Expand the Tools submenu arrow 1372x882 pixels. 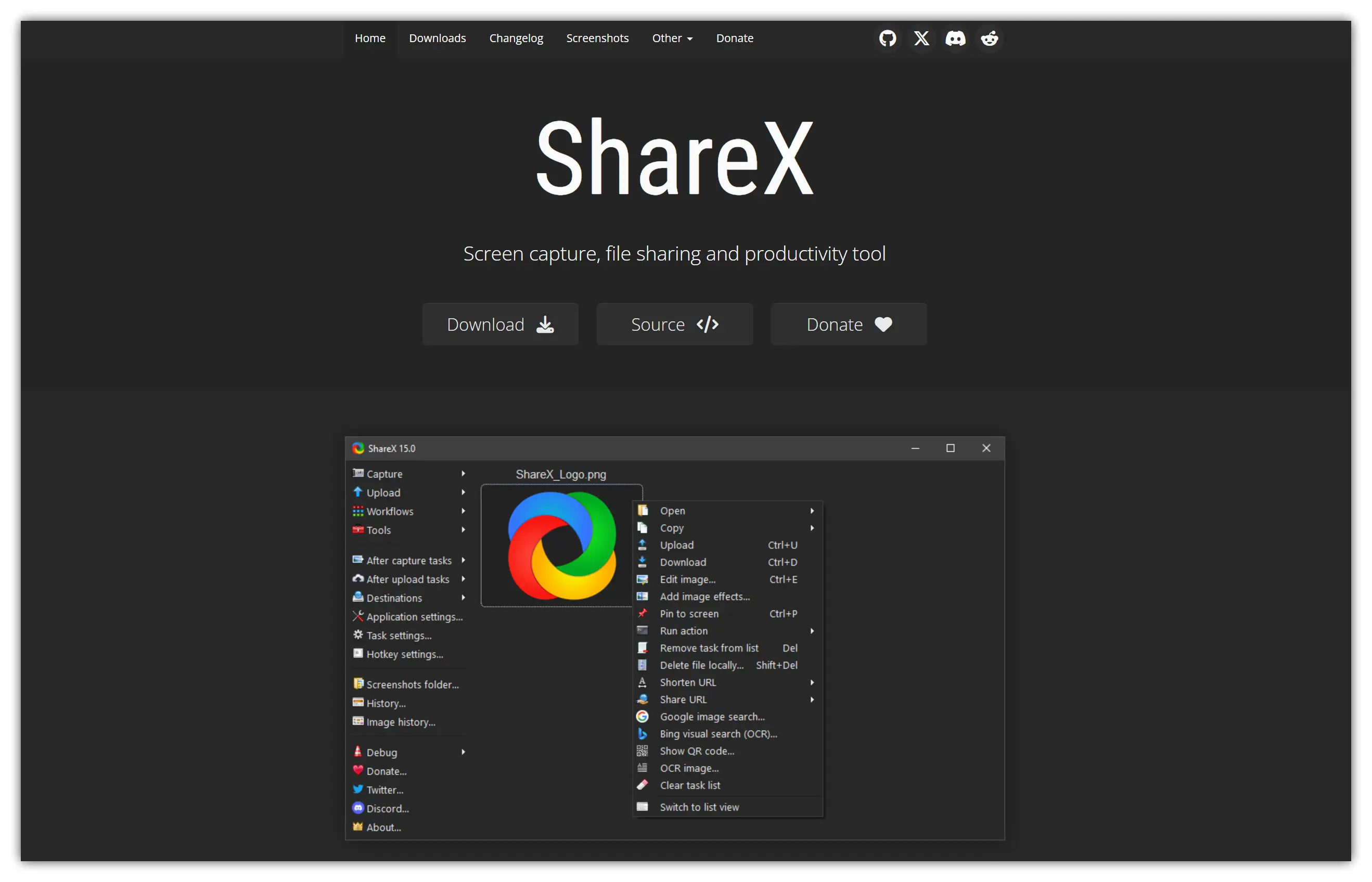463,530
